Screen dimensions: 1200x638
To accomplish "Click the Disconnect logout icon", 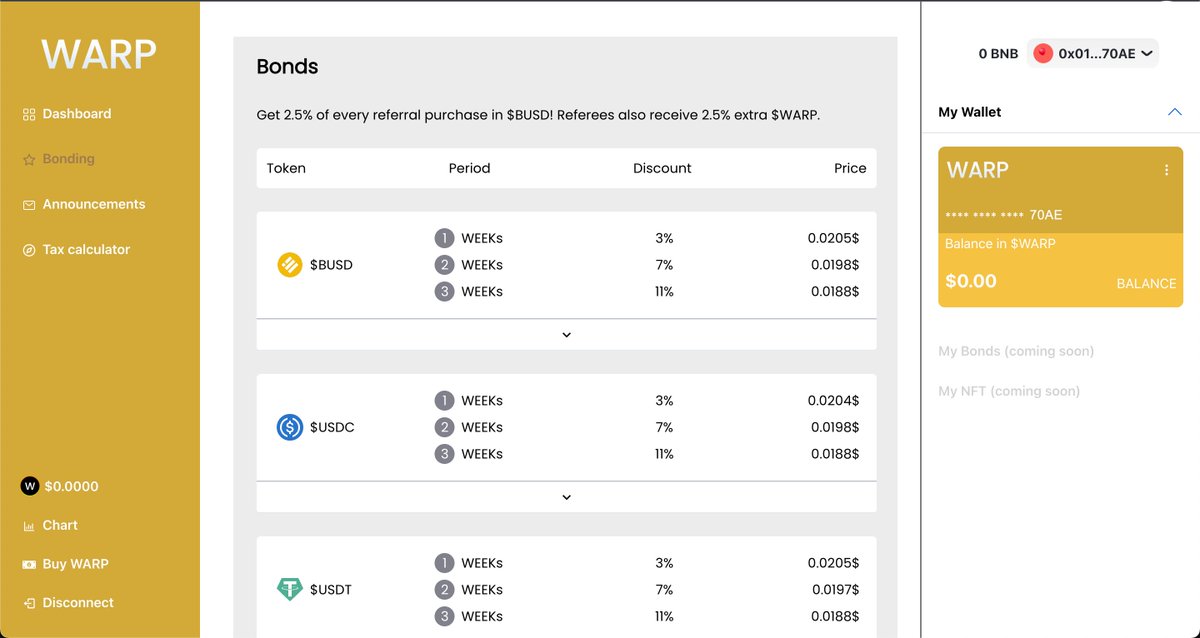I will point(29,603).
